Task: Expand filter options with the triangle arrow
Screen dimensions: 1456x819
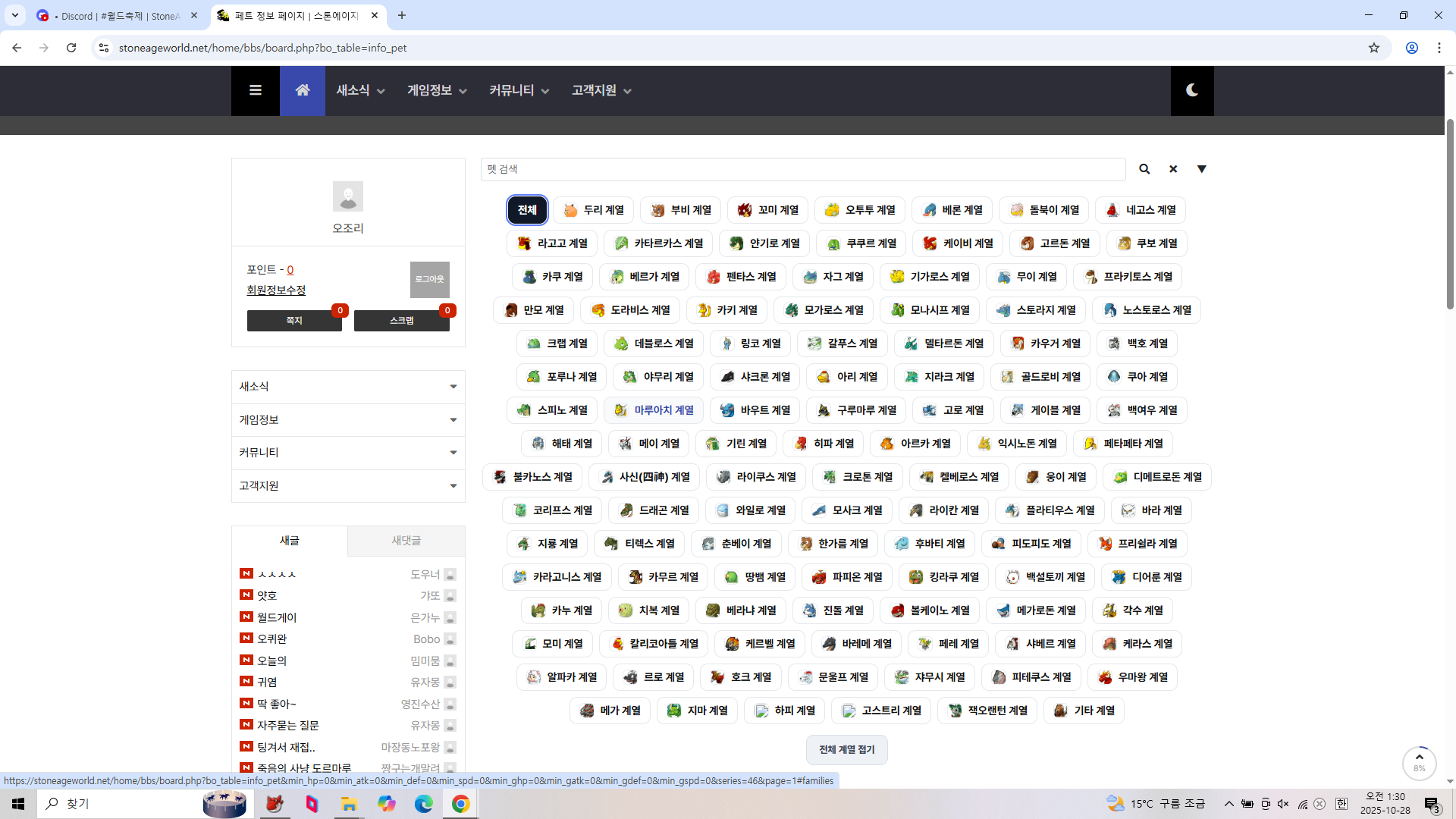Action: (x=1201, y=169)
